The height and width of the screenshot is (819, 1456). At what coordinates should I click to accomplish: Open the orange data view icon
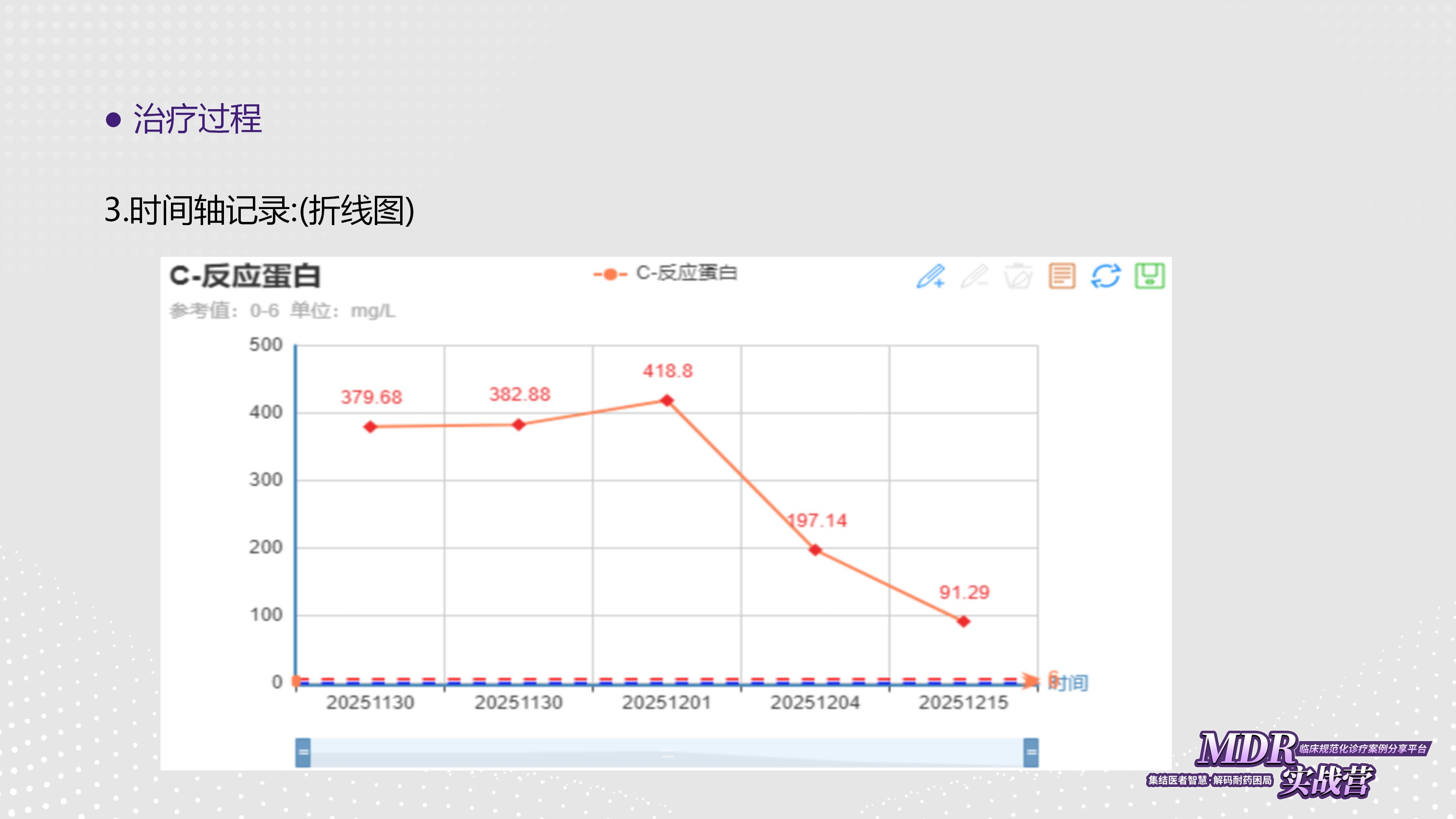(x=1062, y=276)
